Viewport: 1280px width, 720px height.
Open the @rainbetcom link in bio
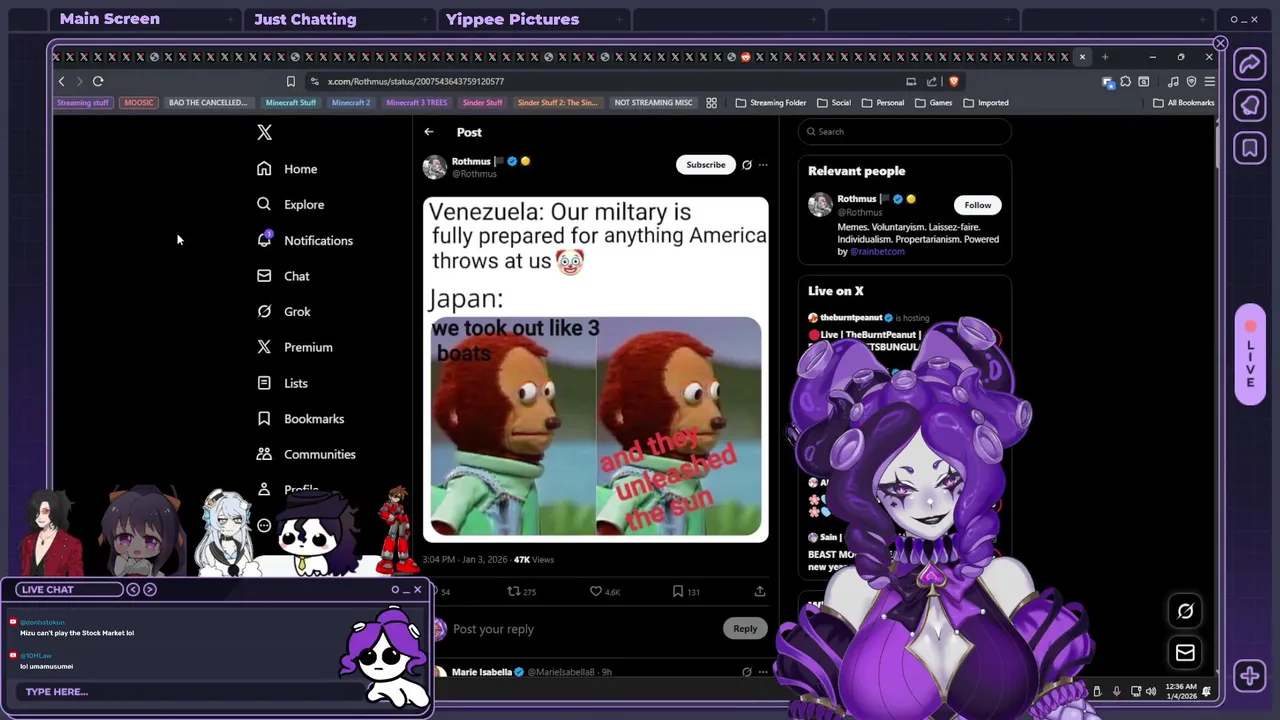point(877,252)
